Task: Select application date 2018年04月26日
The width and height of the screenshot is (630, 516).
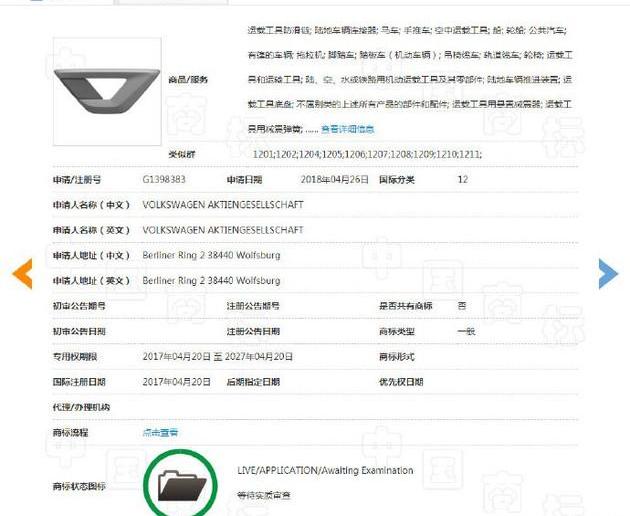Action: 335,179
